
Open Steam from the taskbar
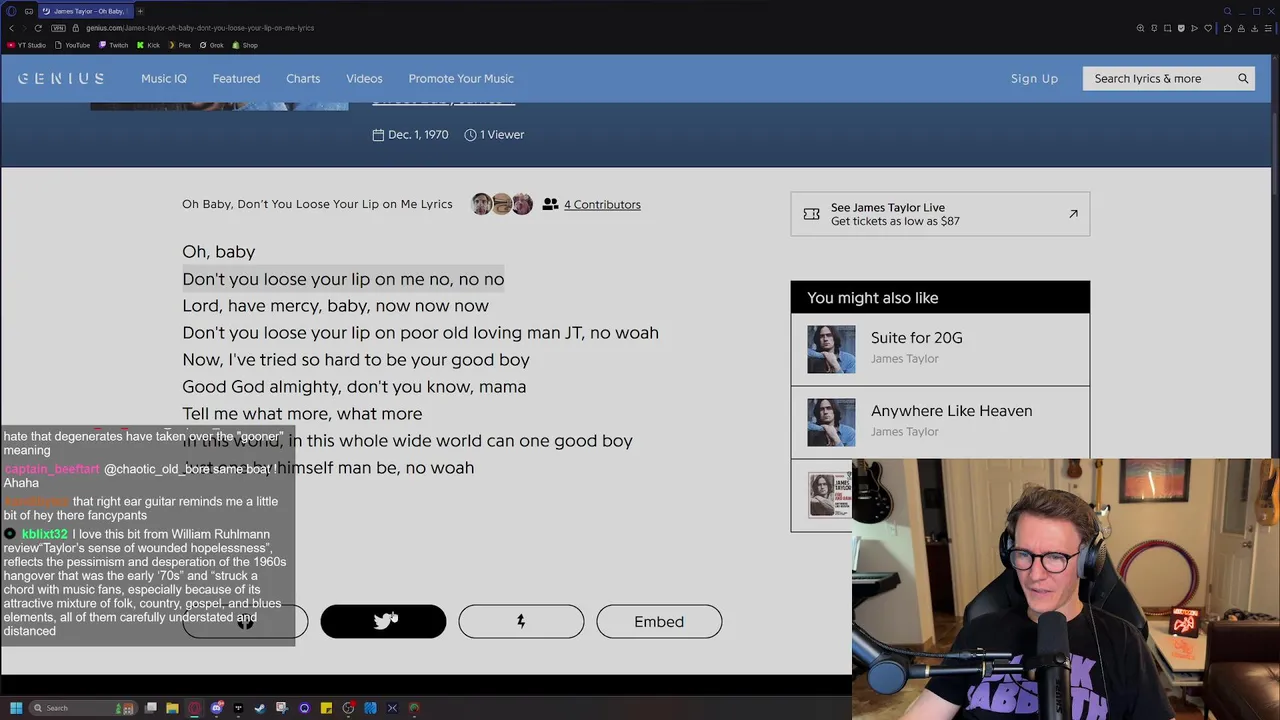click(260, 708)
